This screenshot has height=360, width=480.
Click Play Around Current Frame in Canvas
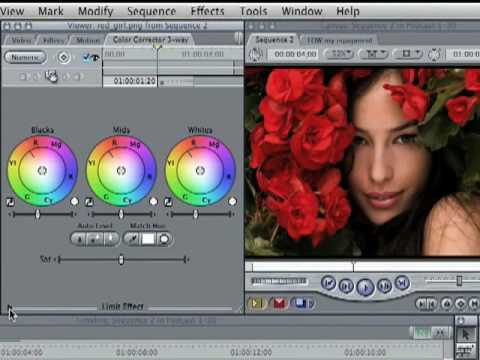point(385,286)
